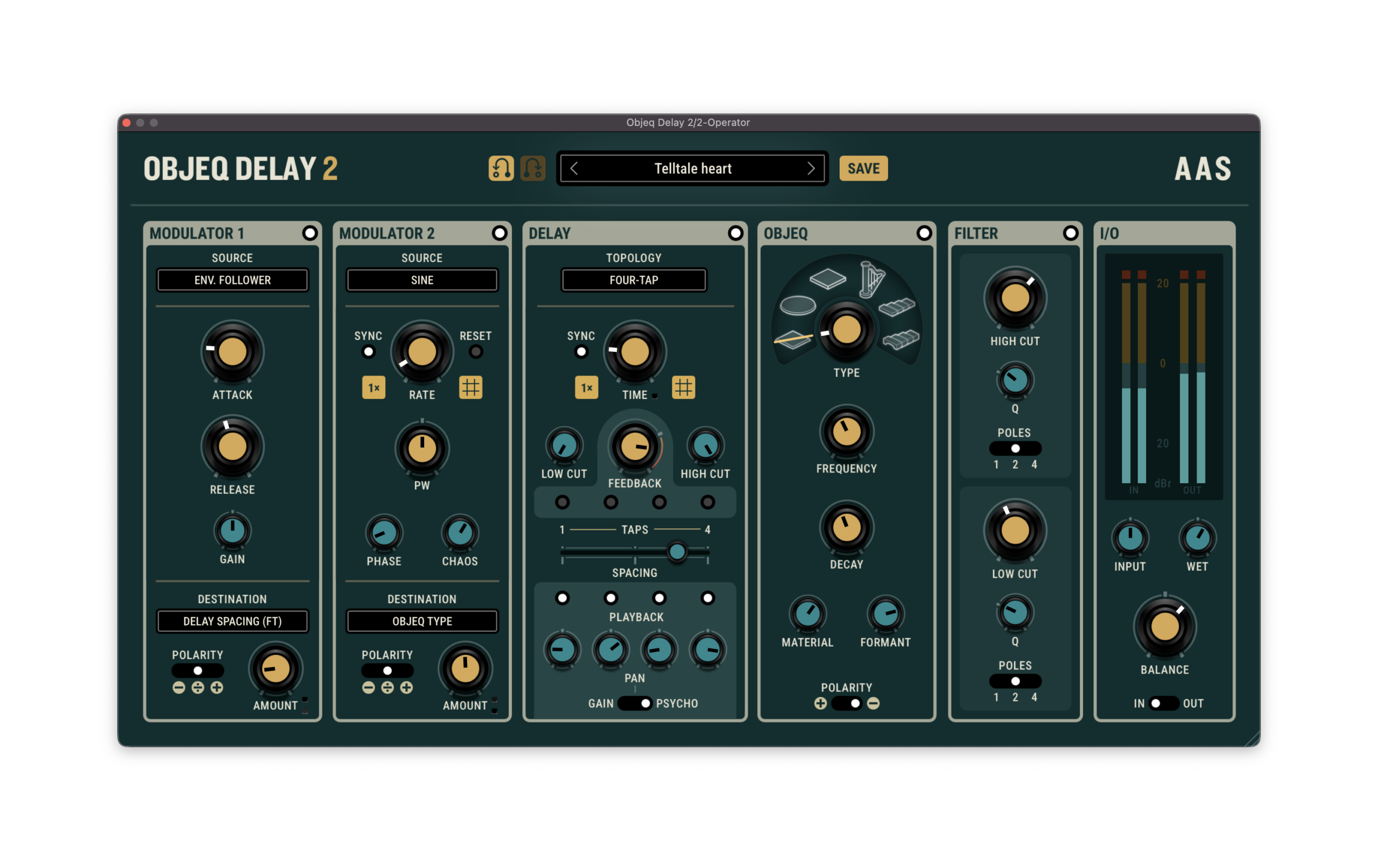1378x868 pixels.
Task: Click the SPACING slider handle in the Delay section
Action: [678, 552]
